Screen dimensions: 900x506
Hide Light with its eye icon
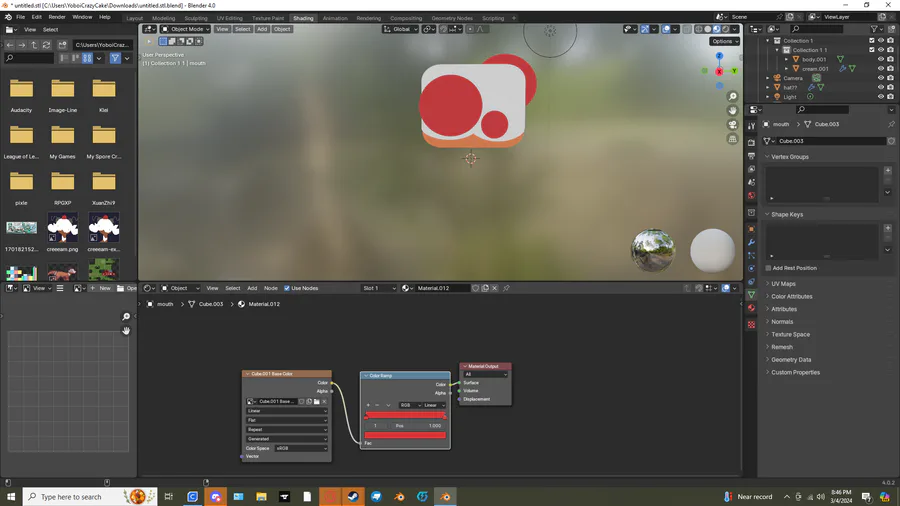click(881, 97)
